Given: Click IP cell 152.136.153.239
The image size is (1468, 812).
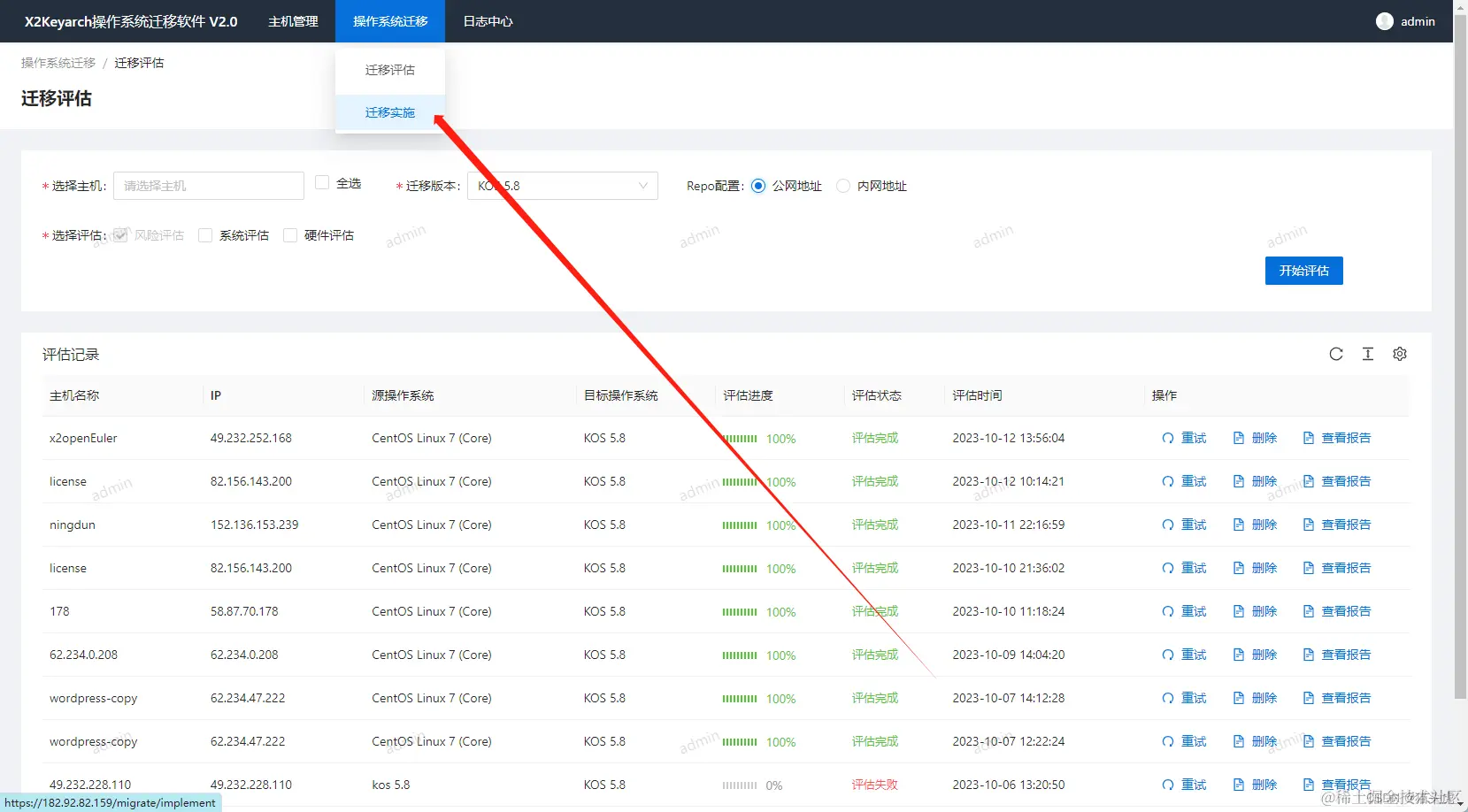Looking at the screenshot, I should [255, 525].
